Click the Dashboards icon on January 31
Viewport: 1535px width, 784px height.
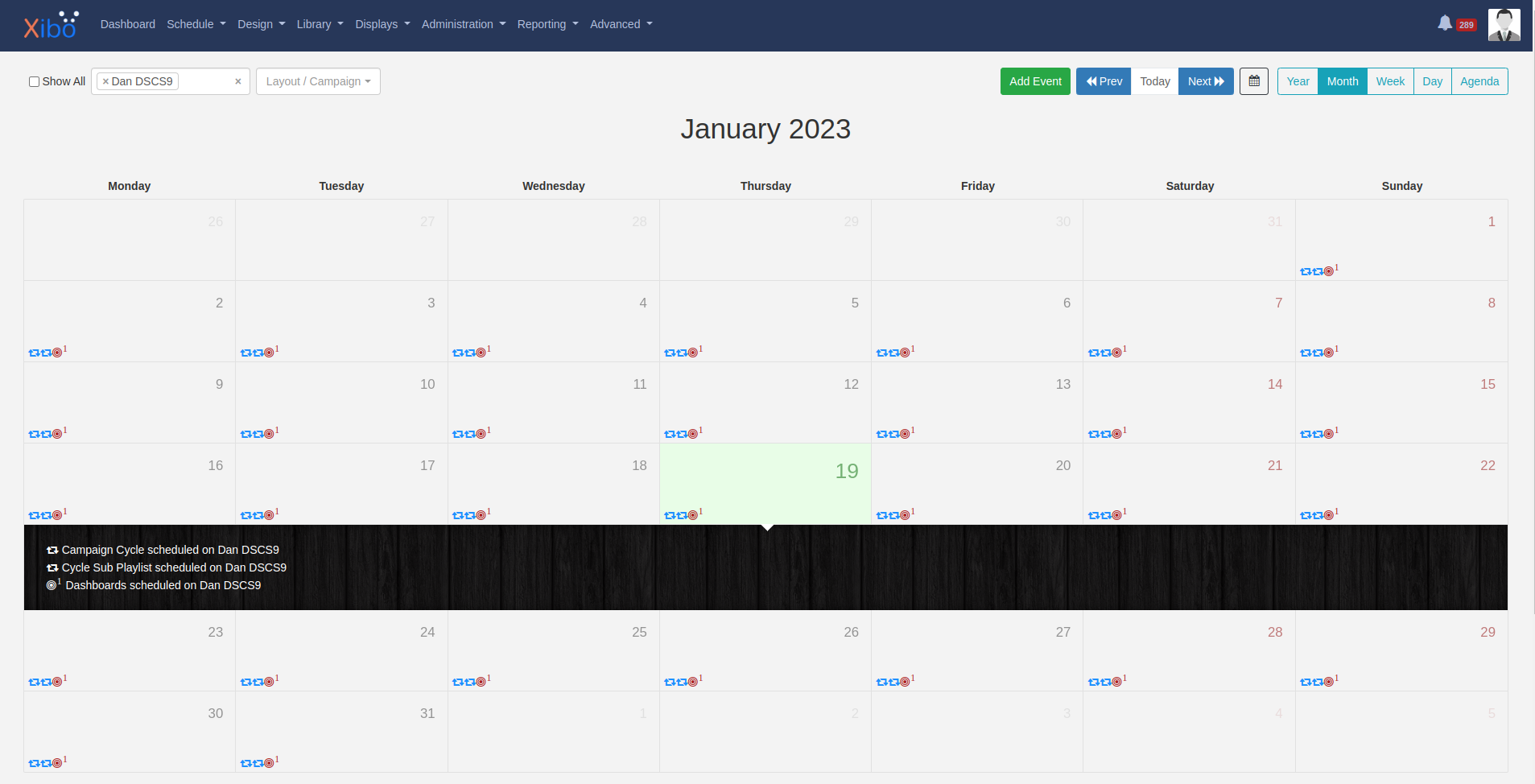click(267, 761)
